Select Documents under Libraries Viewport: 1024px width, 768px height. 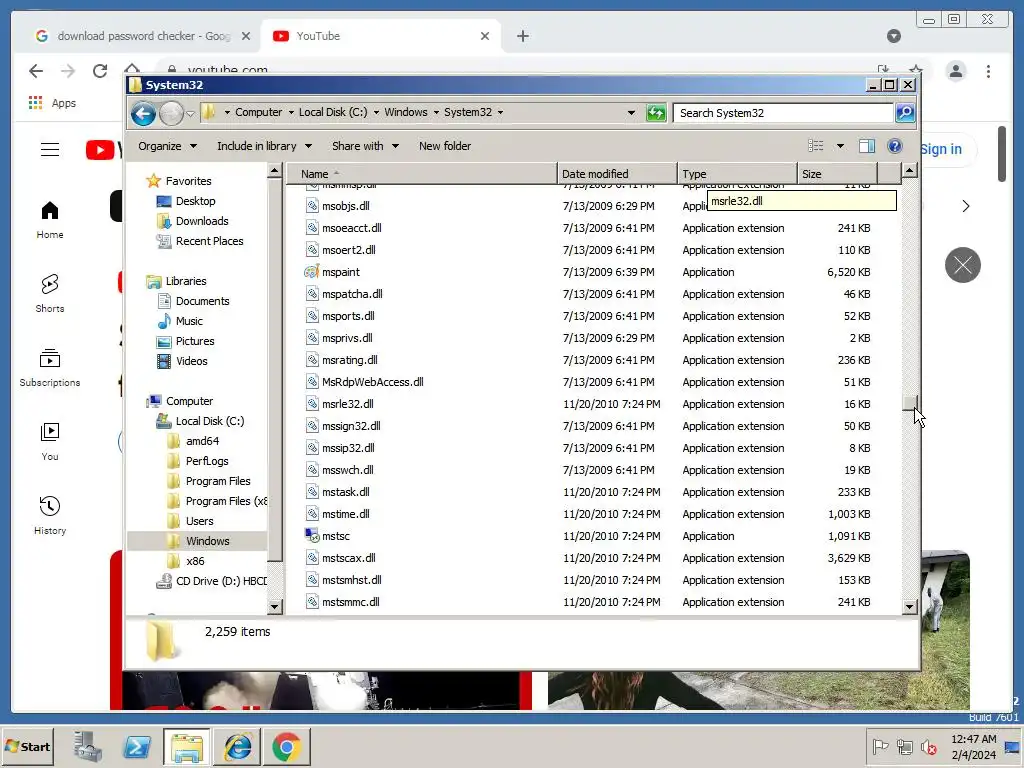pyautogui.click(x=202, y=301)
